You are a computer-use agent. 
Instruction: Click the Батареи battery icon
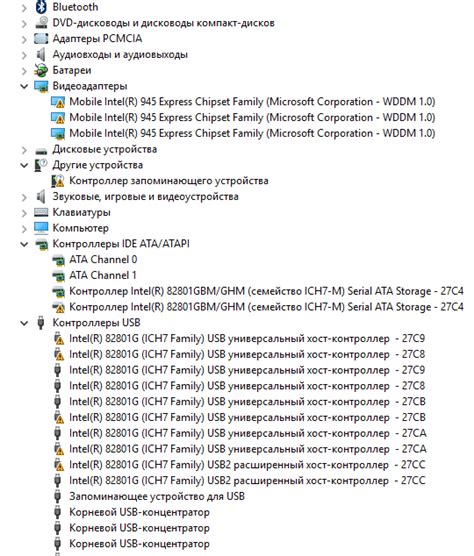click(x=41, y=70)
